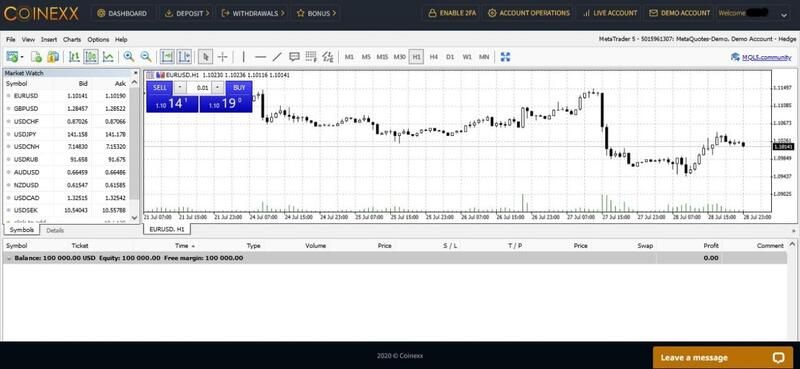Toggle chart shift icon

click(x=184, y=57)
